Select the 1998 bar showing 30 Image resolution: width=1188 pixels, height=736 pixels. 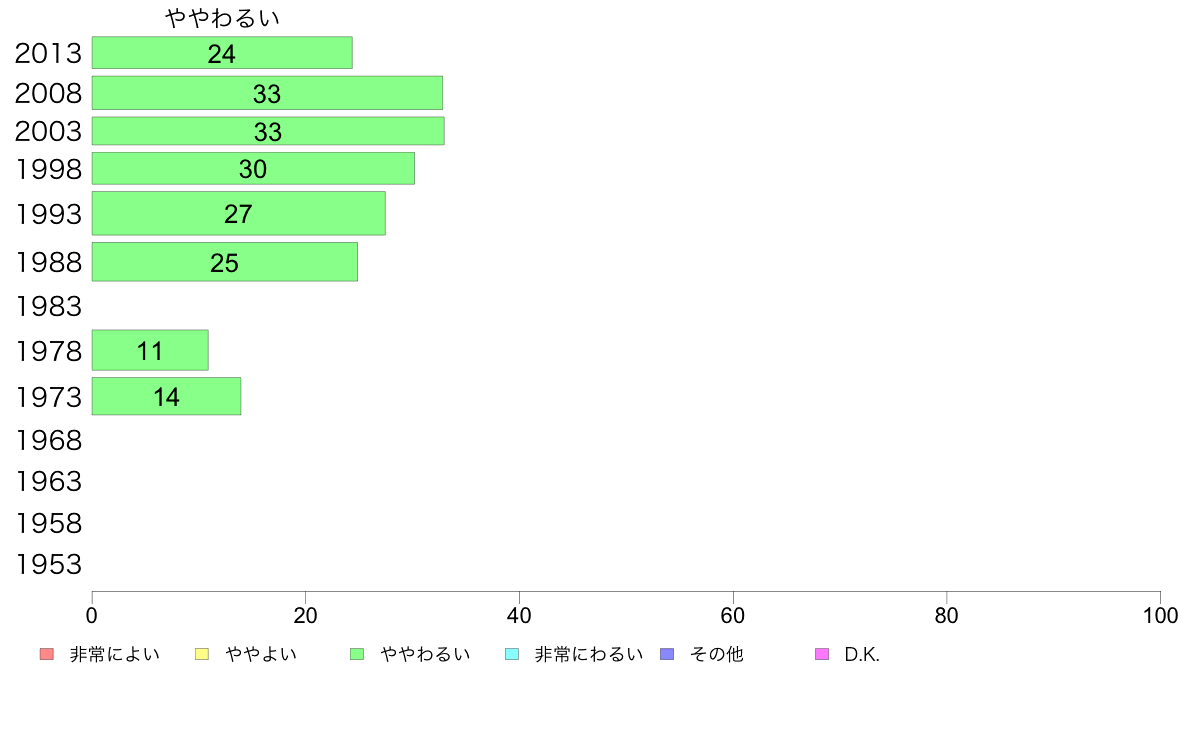[253, 168]
